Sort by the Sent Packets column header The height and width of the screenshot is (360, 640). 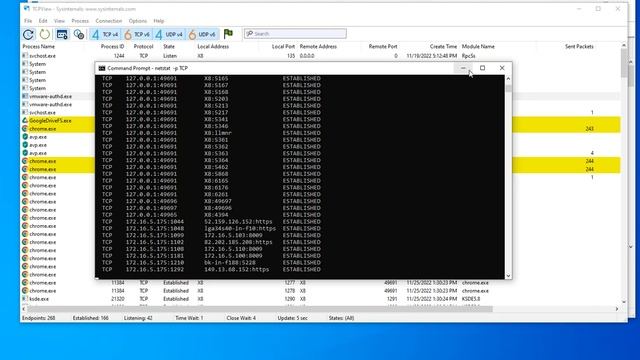coord(579,47)
